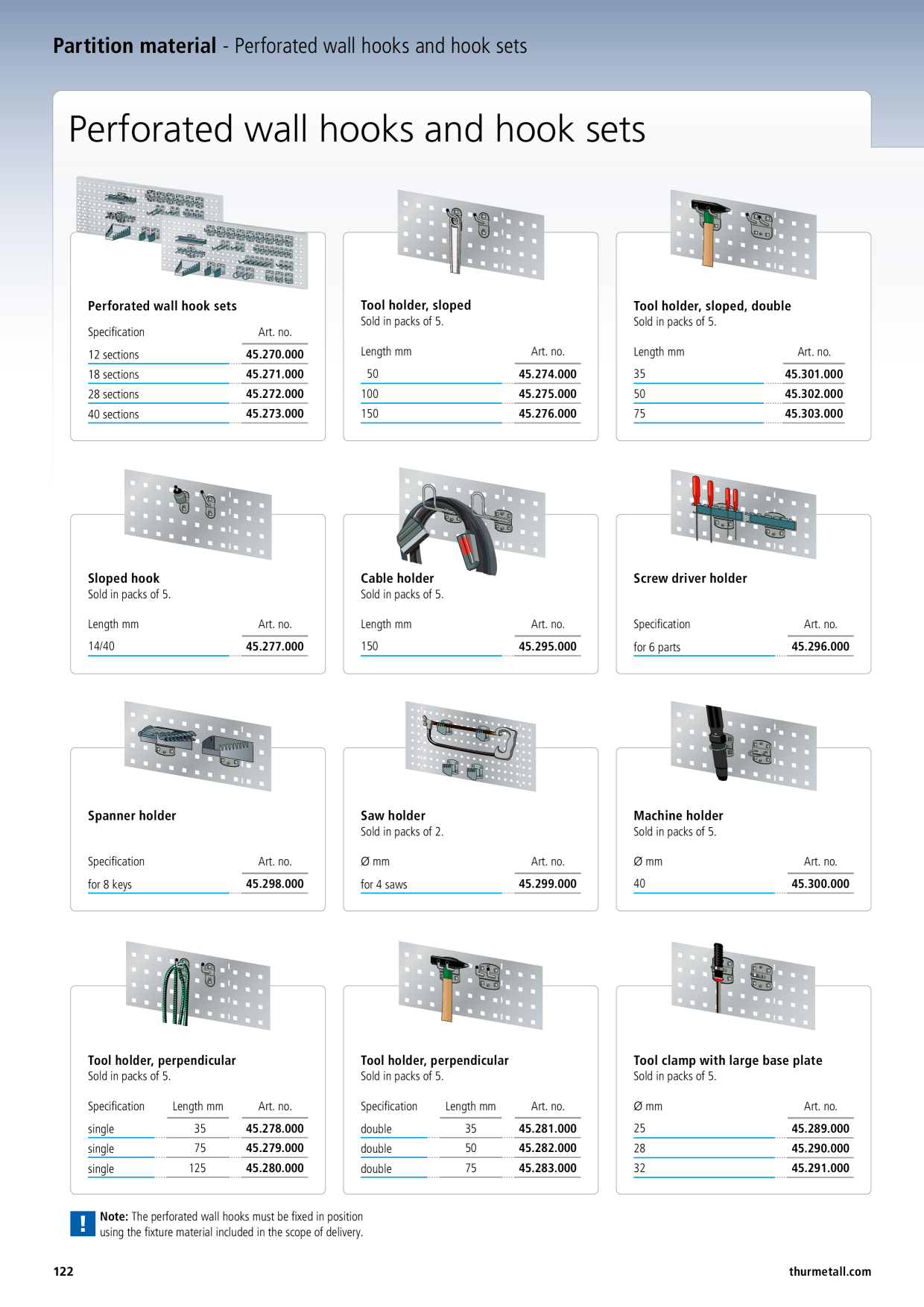This screenshot has height=1307, width=924.
Task: Select article number 45.299.000
Action: click(x=548, y=884)
